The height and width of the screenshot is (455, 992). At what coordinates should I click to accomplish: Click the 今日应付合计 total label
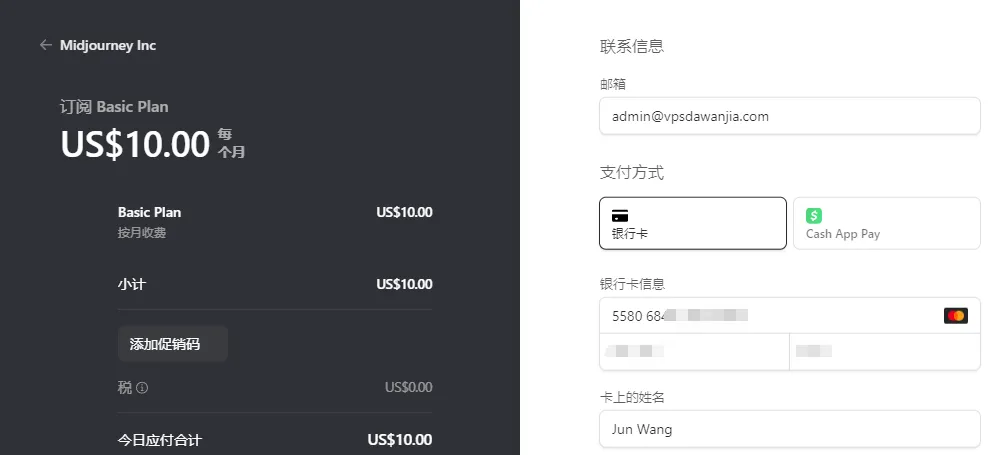coord(160,440)
